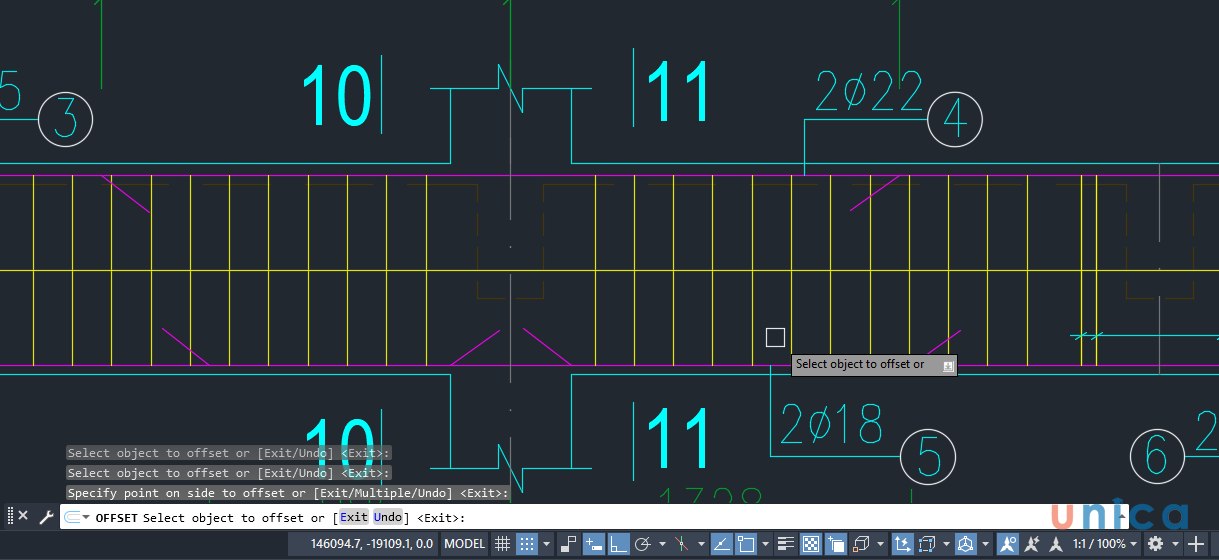Click the gizmo icon
This screenshot has width=1219, height=560.
click(965, 544)
